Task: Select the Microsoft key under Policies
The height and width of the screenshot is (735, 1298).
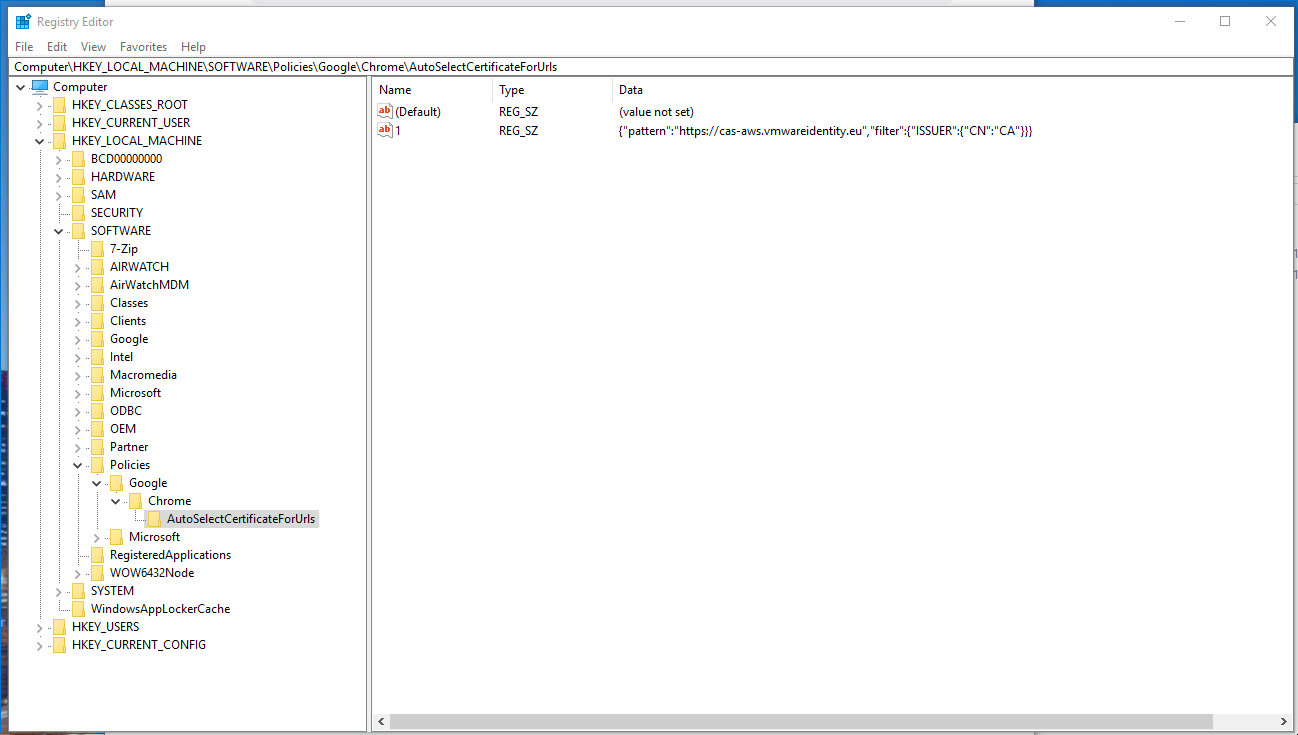Action: (x=154, y=537)
